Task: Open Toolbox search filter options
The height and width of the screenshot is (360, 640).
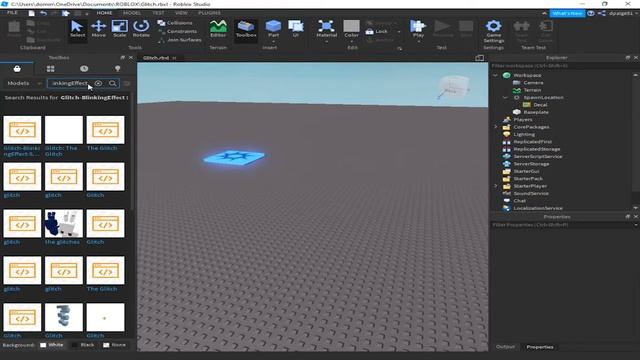Action: click(127, 83)
